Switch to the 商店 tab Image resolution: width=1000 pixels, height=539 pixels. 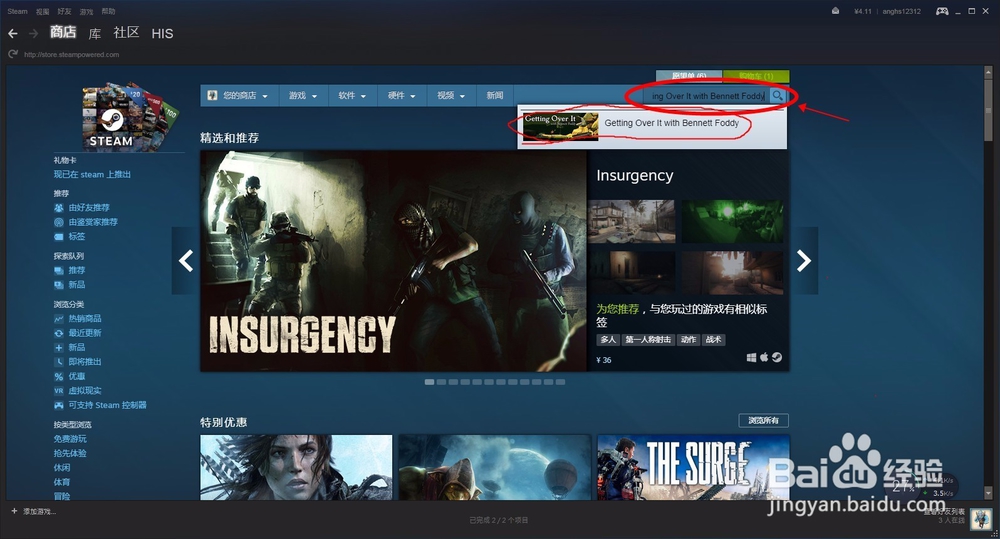(x=63, y=32)
